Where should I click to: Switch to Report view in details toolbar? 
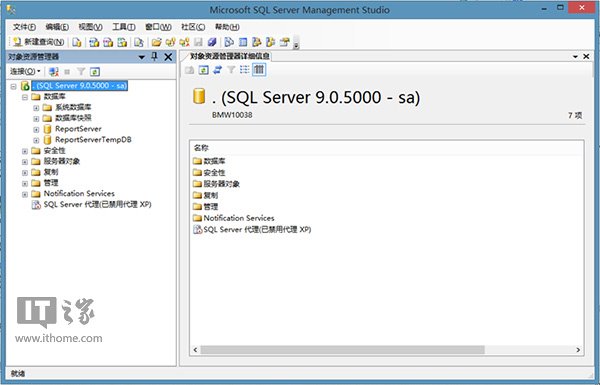click(x=259, y=70)
